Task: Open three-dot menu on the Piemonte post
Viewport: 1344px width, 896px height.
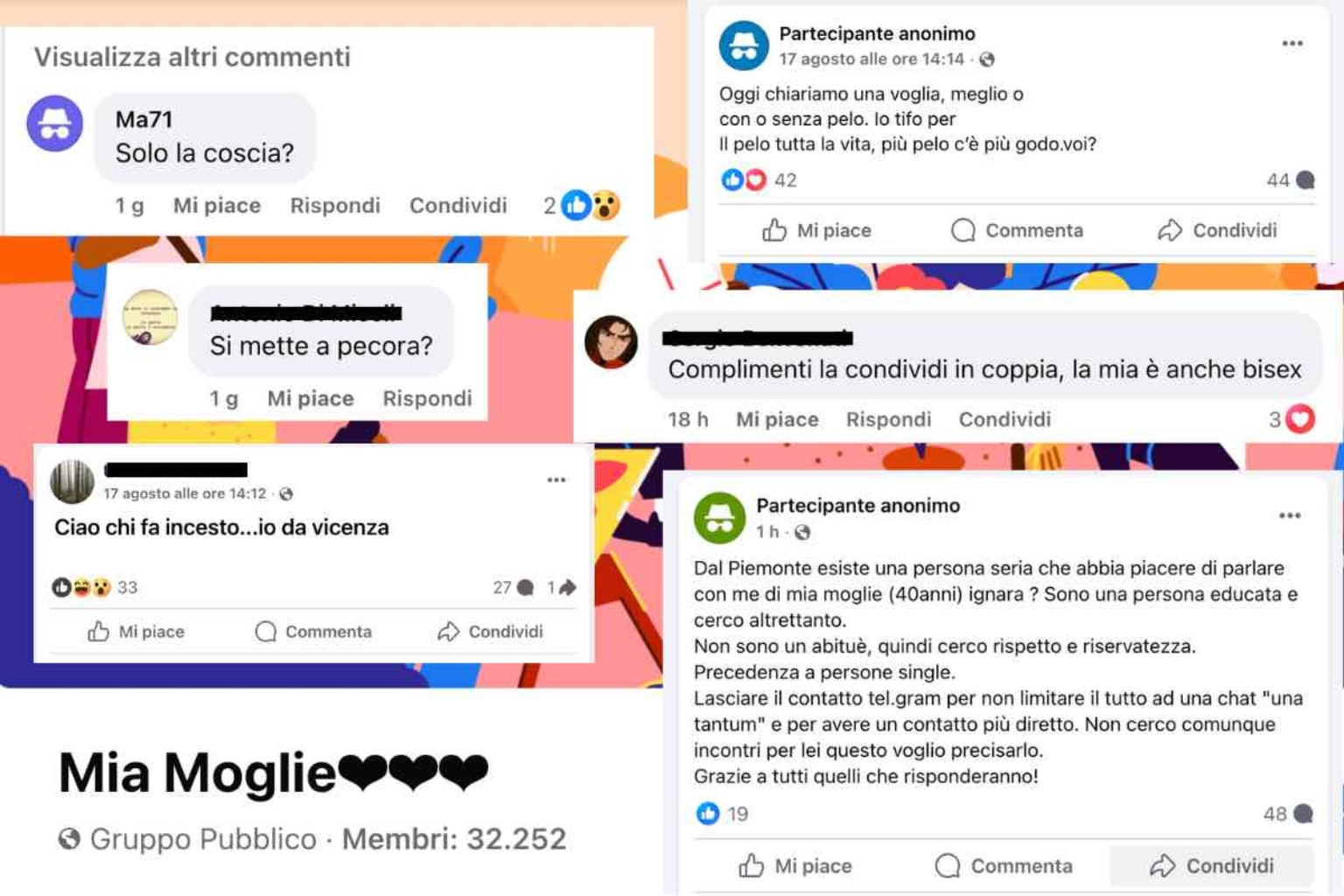Action: click(x=1290, y=515)
